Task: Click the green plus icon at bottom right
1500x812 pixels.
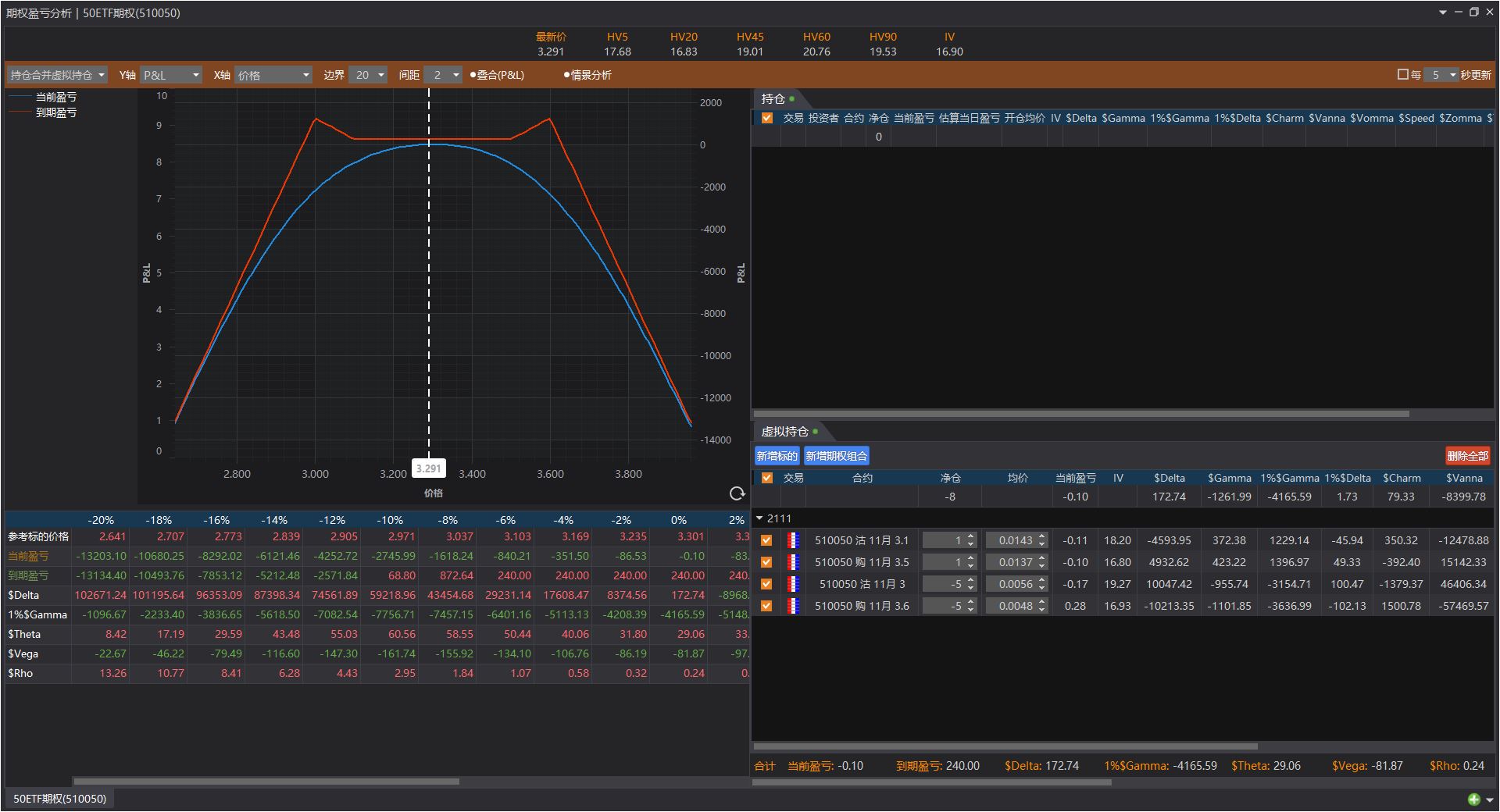Action: (1473, 799)
